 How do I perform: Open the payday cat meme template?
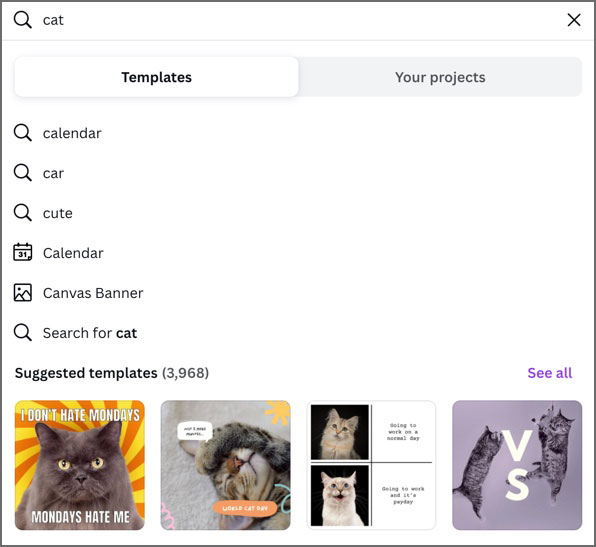tap(371, 465)
